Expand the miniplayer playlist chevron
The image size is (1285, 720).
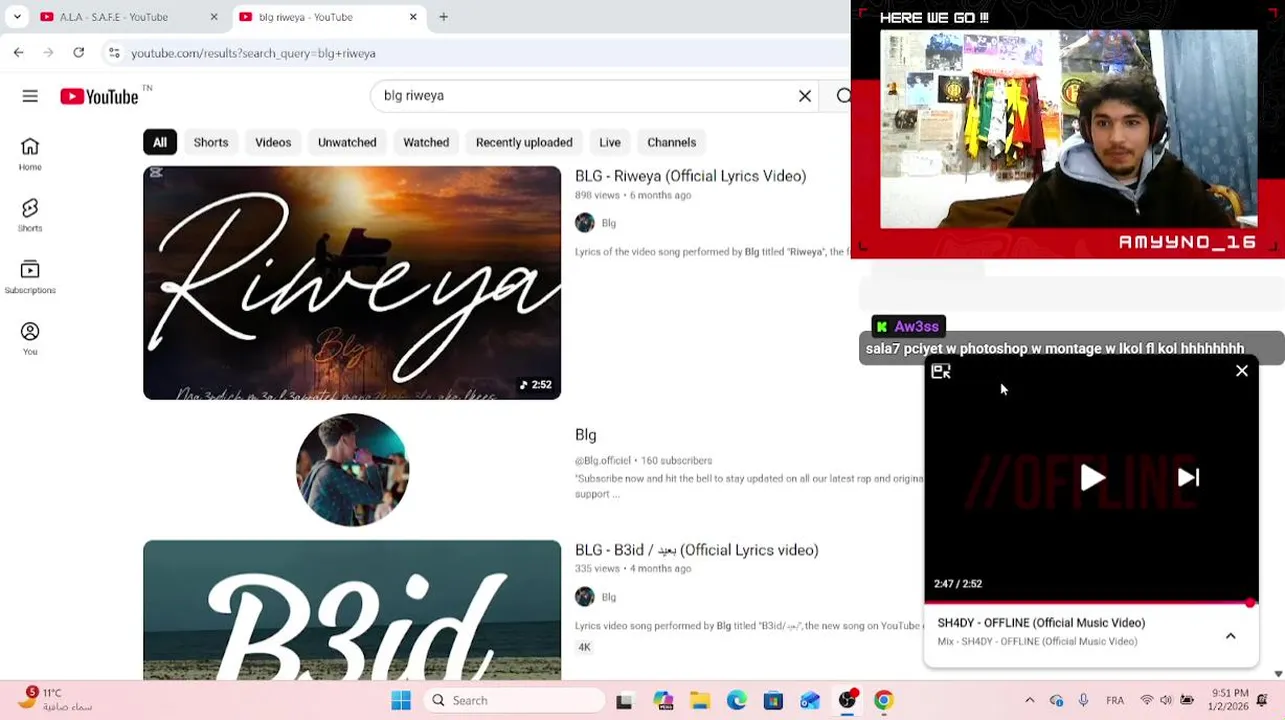[1231, 636]
